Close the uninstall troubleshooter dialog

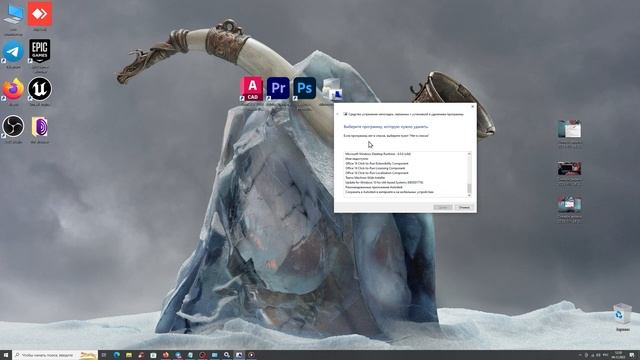click(x=473, y=107)
